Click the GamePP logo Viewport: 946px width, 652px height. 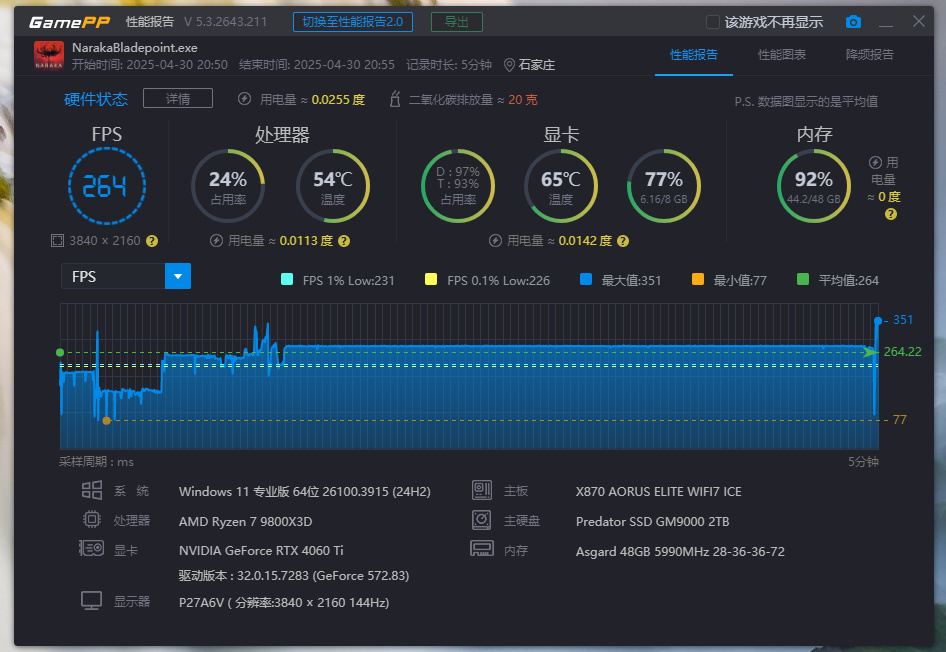coord(69,22)
